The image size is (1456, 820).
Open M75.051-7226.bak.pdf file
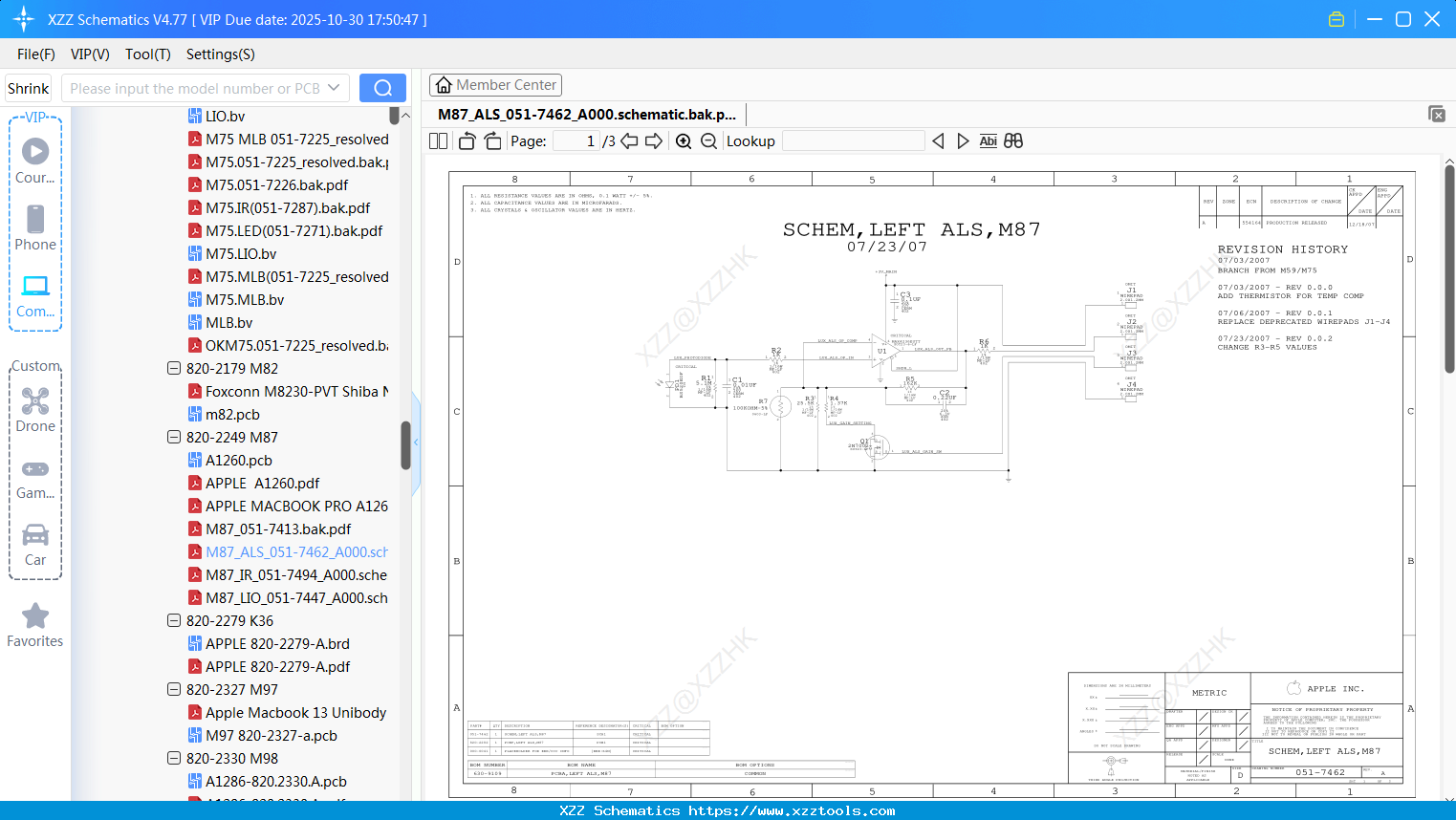click(276, 184)
